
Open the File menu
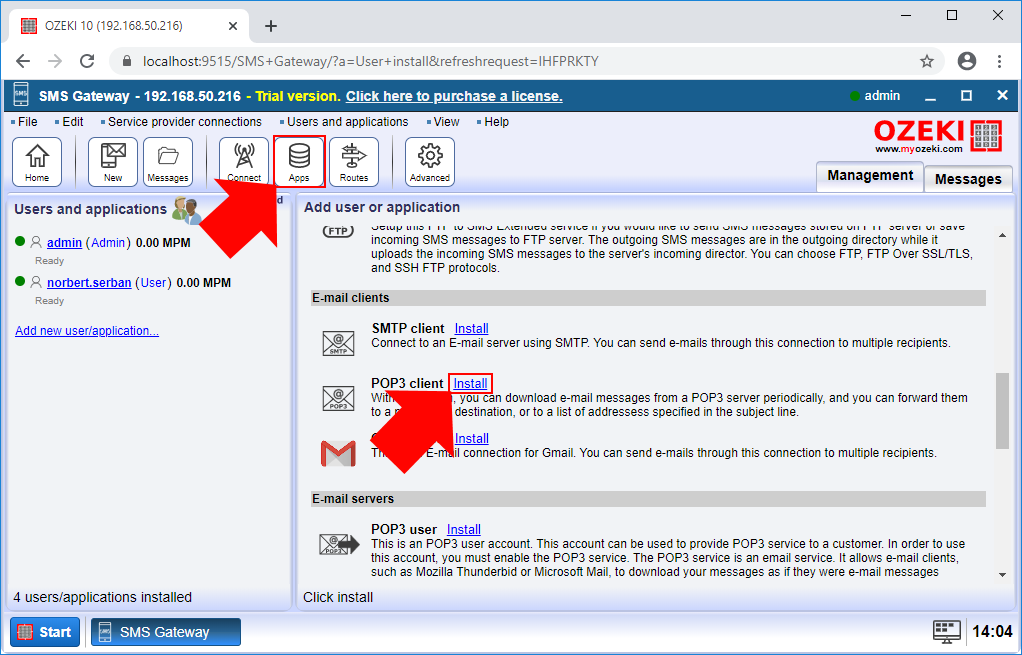(27, 122)
